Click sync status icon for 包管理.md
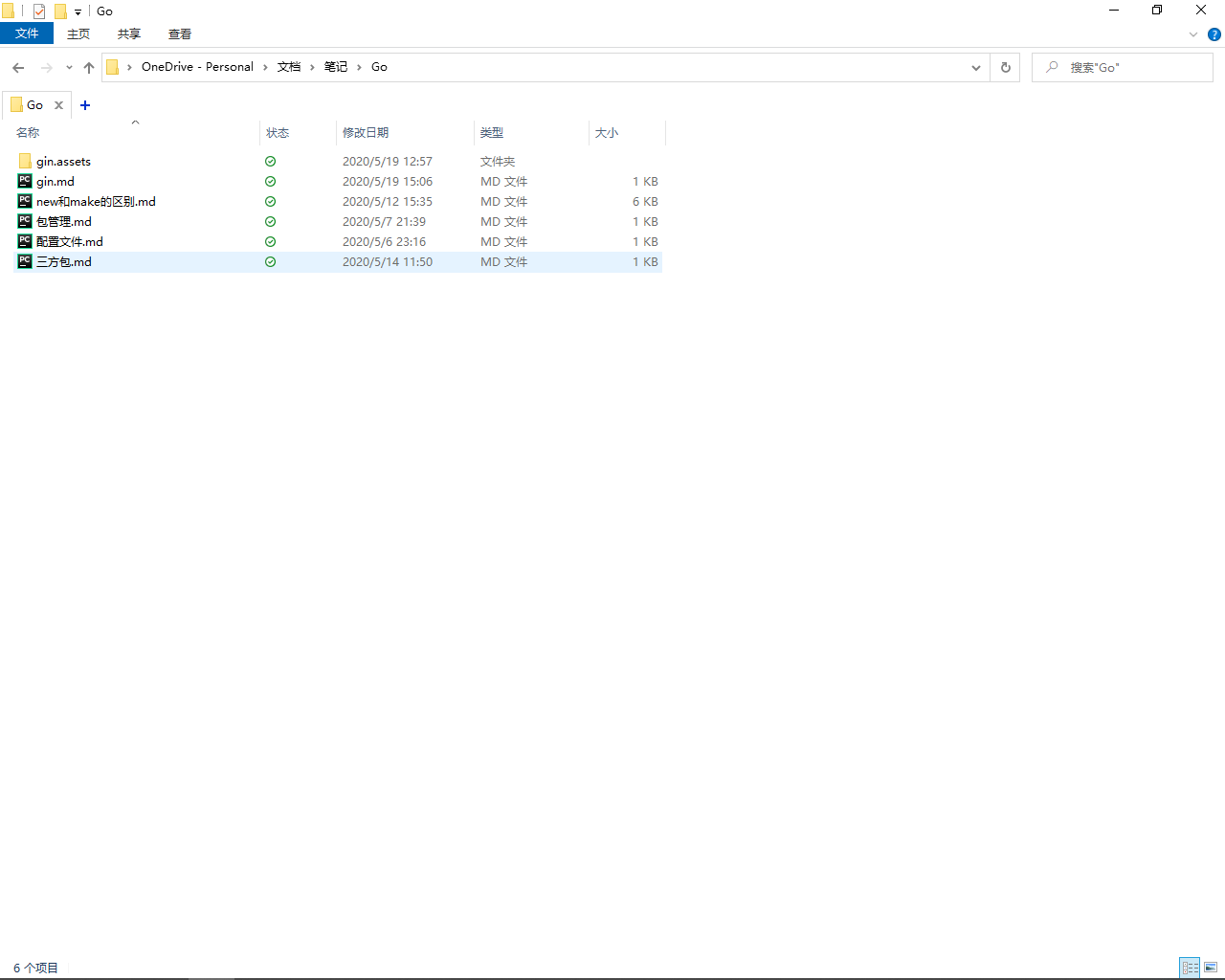 (271, 222)
